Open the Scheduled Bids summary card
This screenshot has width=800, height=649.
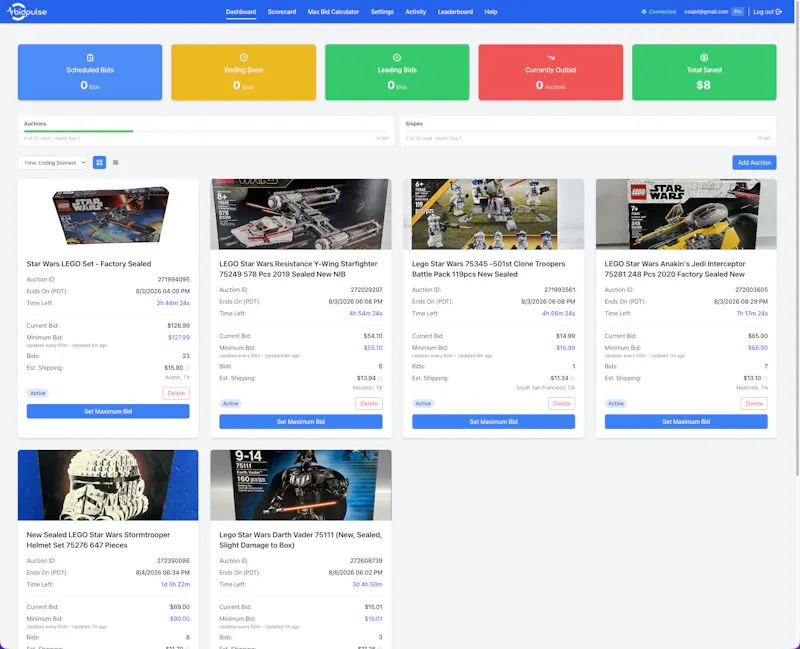90,72
